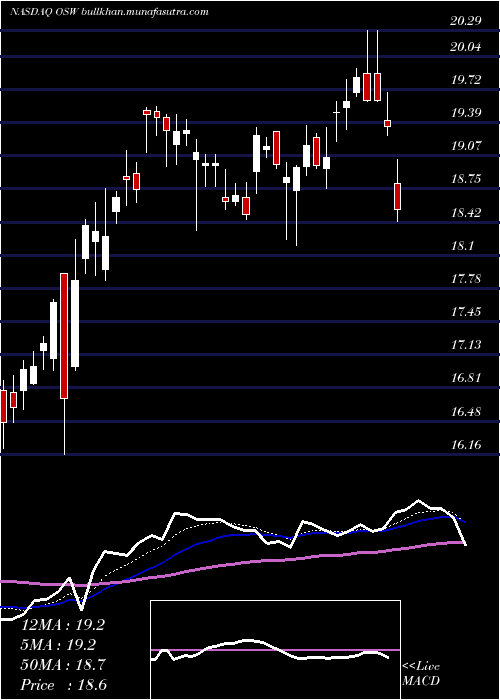The width and height of the screenshot is (500, 700).
Task: Click the 50MA : 18.7 readout
Action: click(62, 665)
